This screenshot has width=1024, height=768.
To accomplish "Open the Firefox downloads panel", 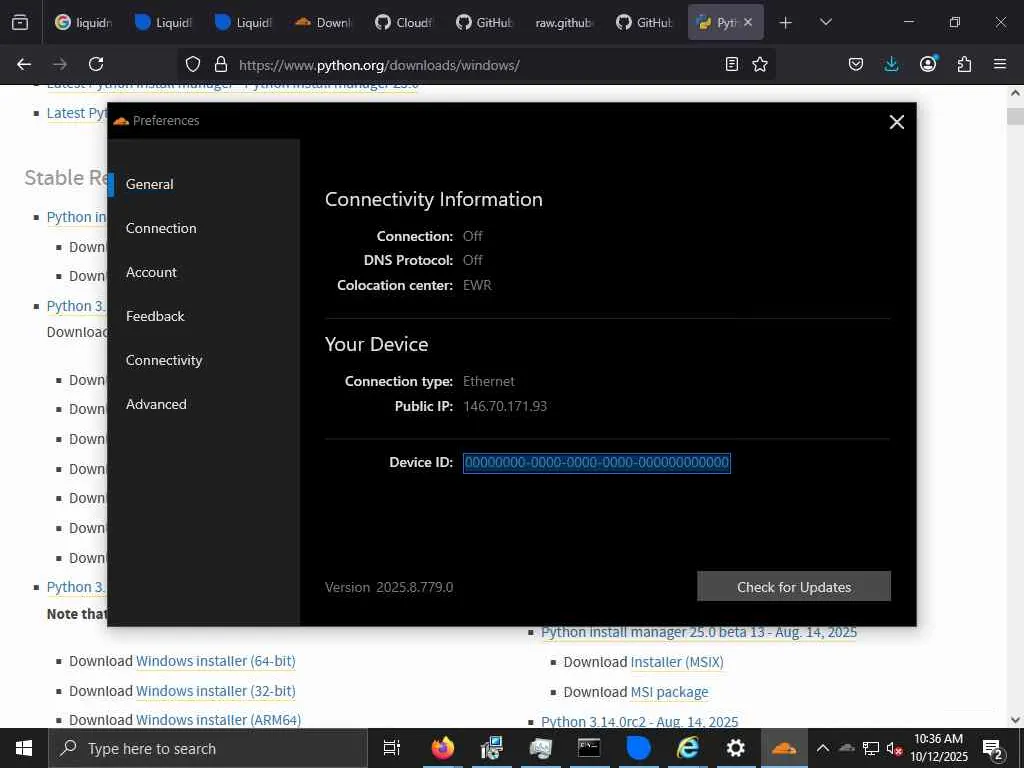I will pos(891,64).
